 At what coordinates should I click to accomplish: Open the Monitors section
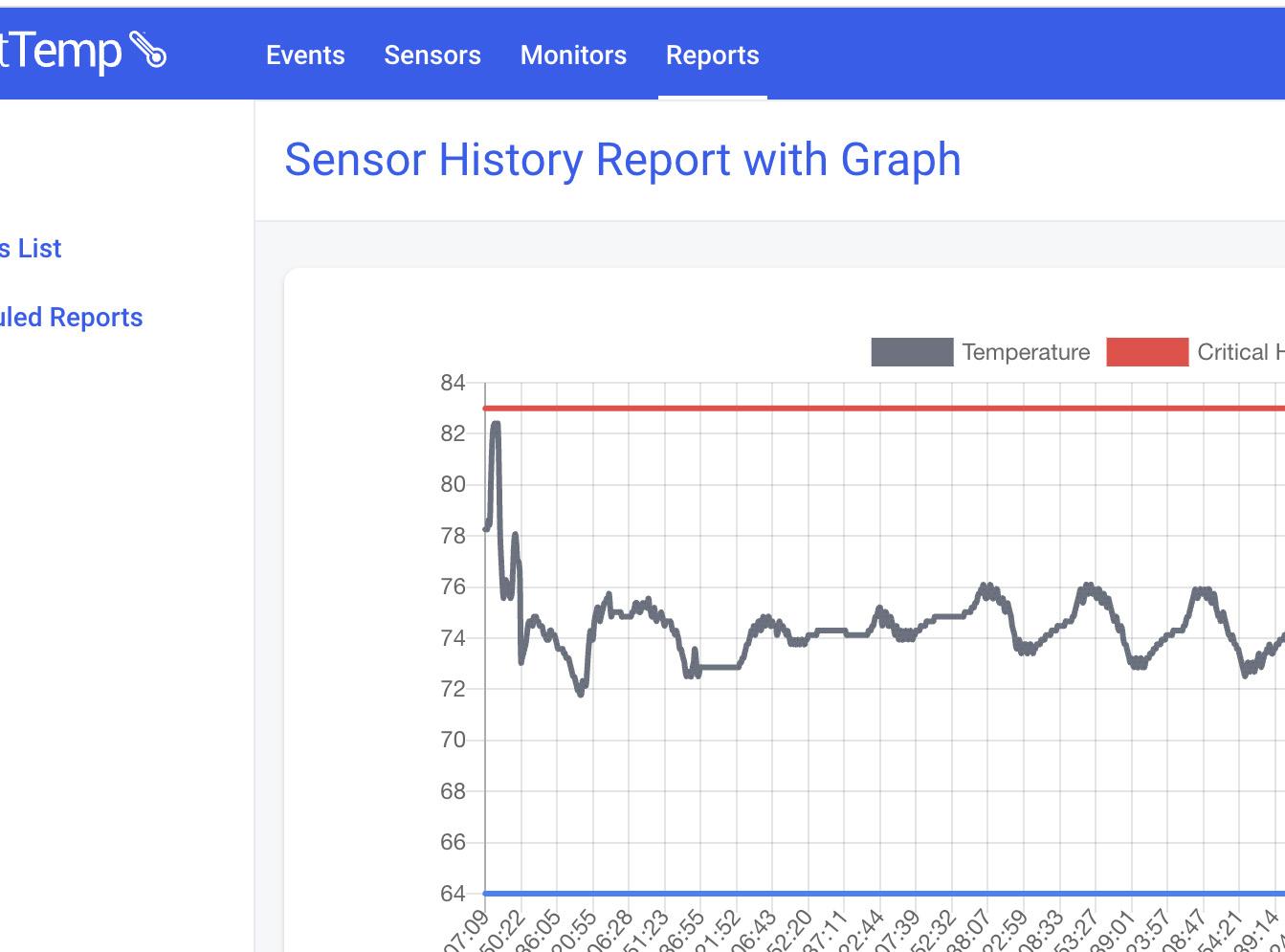[x=573, y=55]
